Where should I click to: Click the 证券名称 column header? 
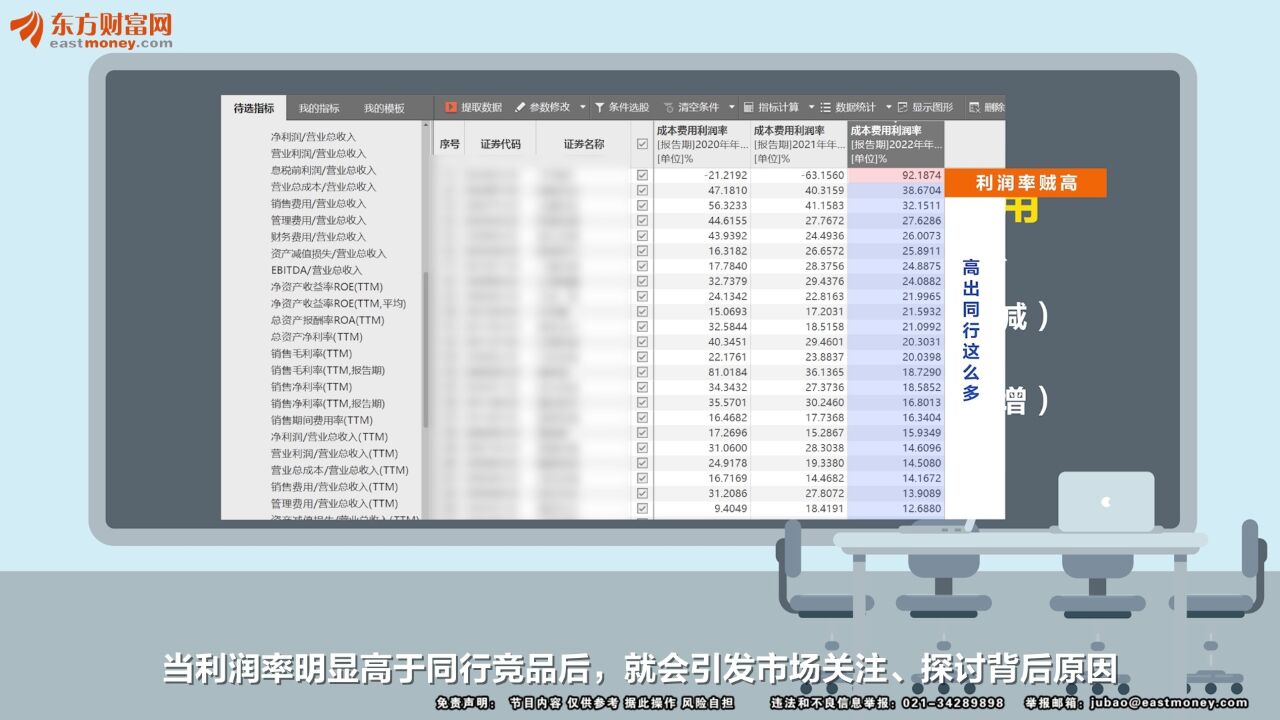(x=584, y=144)
